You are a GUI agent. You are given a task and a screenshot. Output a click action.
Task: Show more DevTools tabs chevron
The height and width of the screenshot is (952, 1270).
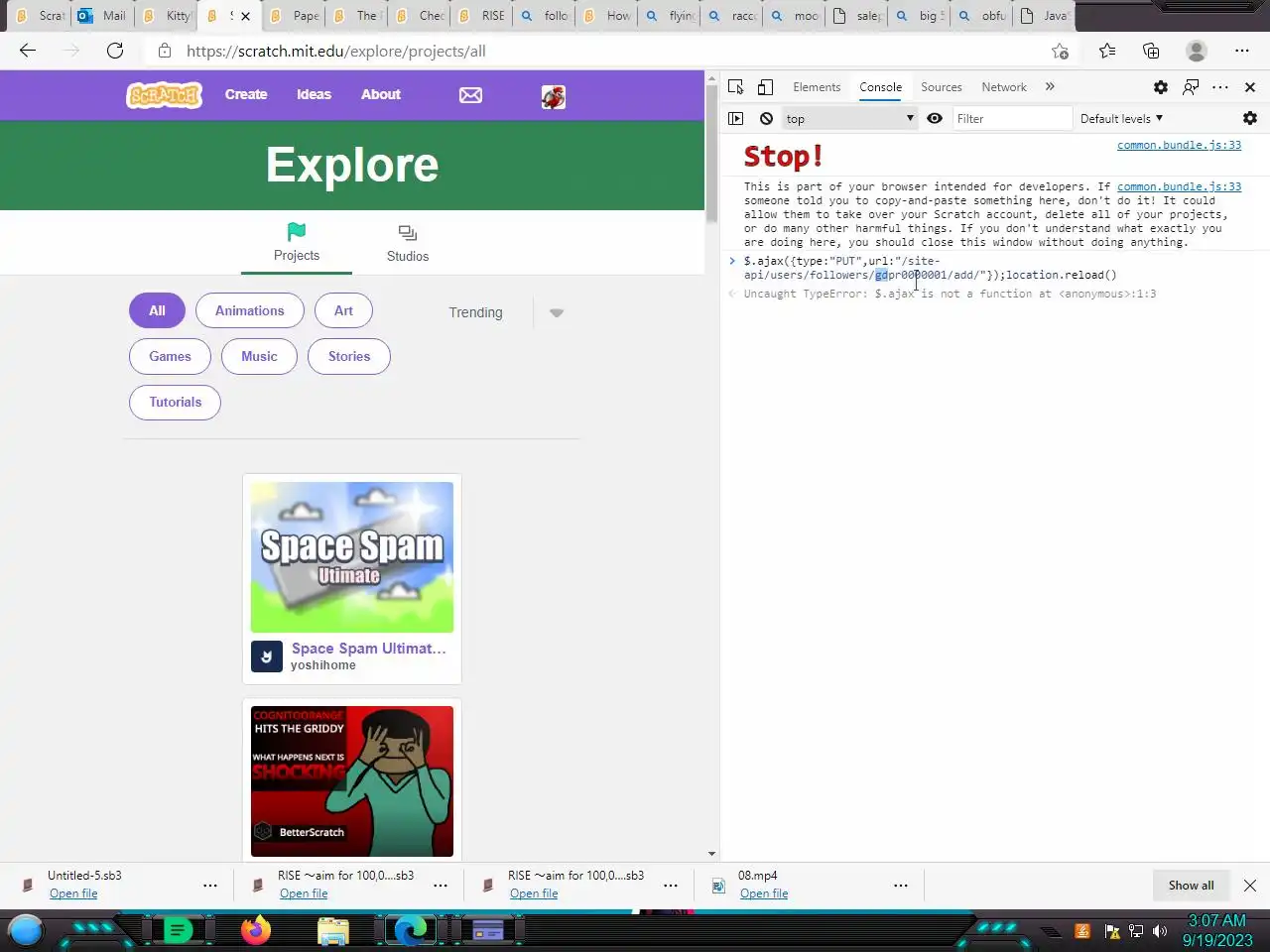point(1050,87)
